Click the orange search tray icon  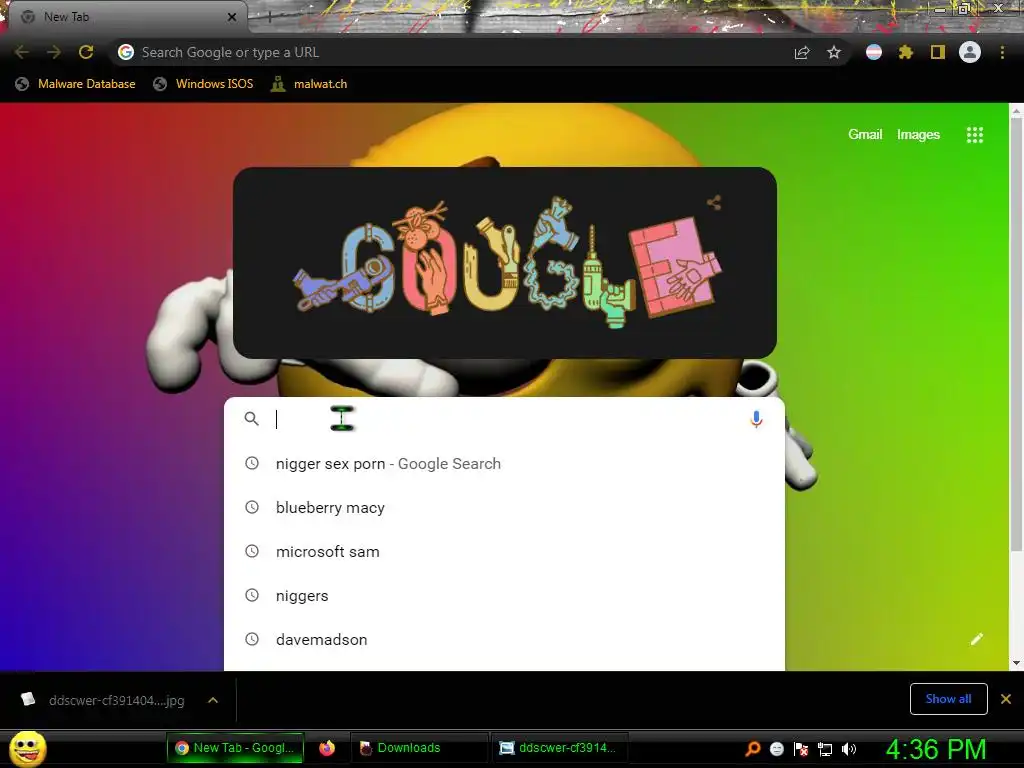click(x=753, y=748)
